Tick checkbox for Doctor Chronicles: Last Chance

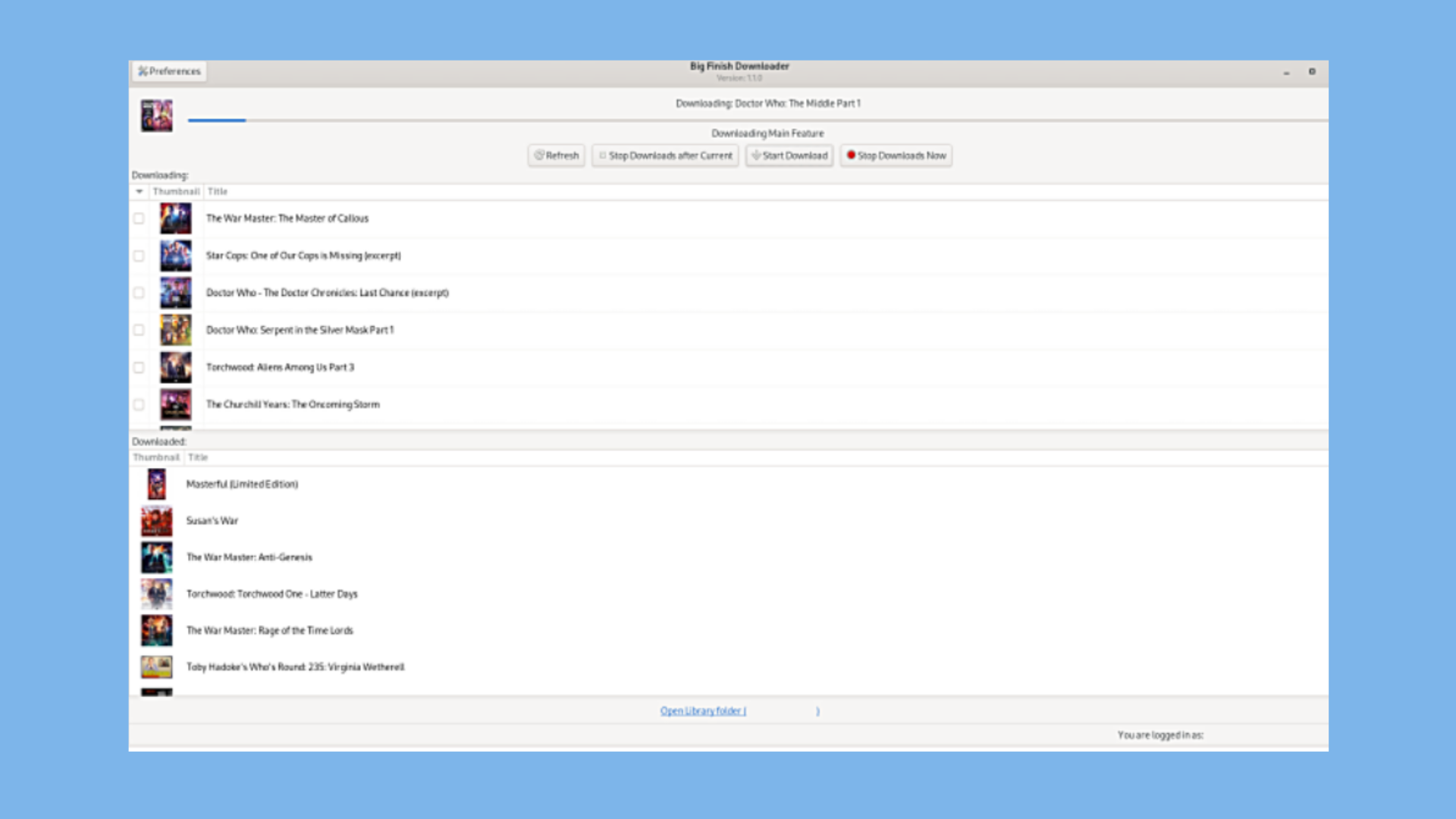click(x=139, y=293)
